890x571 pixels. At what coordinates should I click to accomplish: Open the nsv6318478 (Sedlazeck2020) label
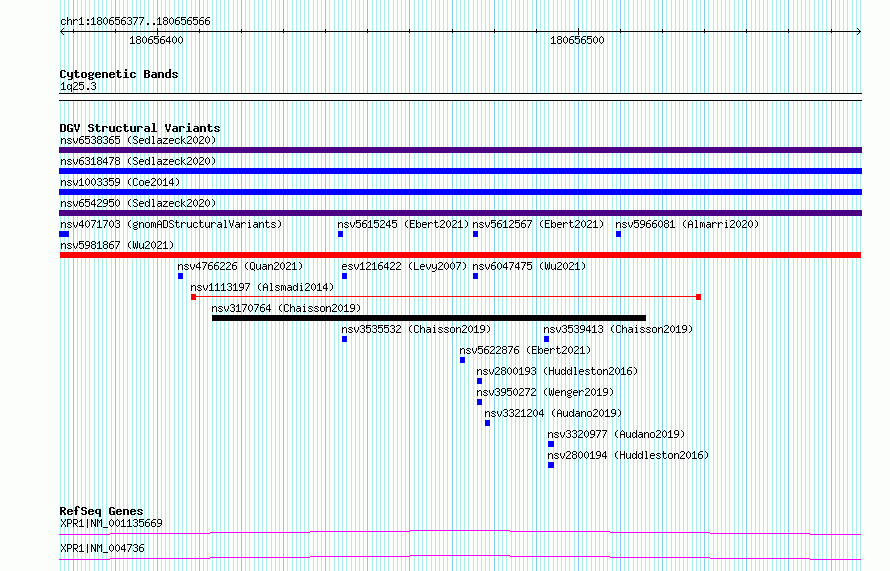click(x=138, y=161)
